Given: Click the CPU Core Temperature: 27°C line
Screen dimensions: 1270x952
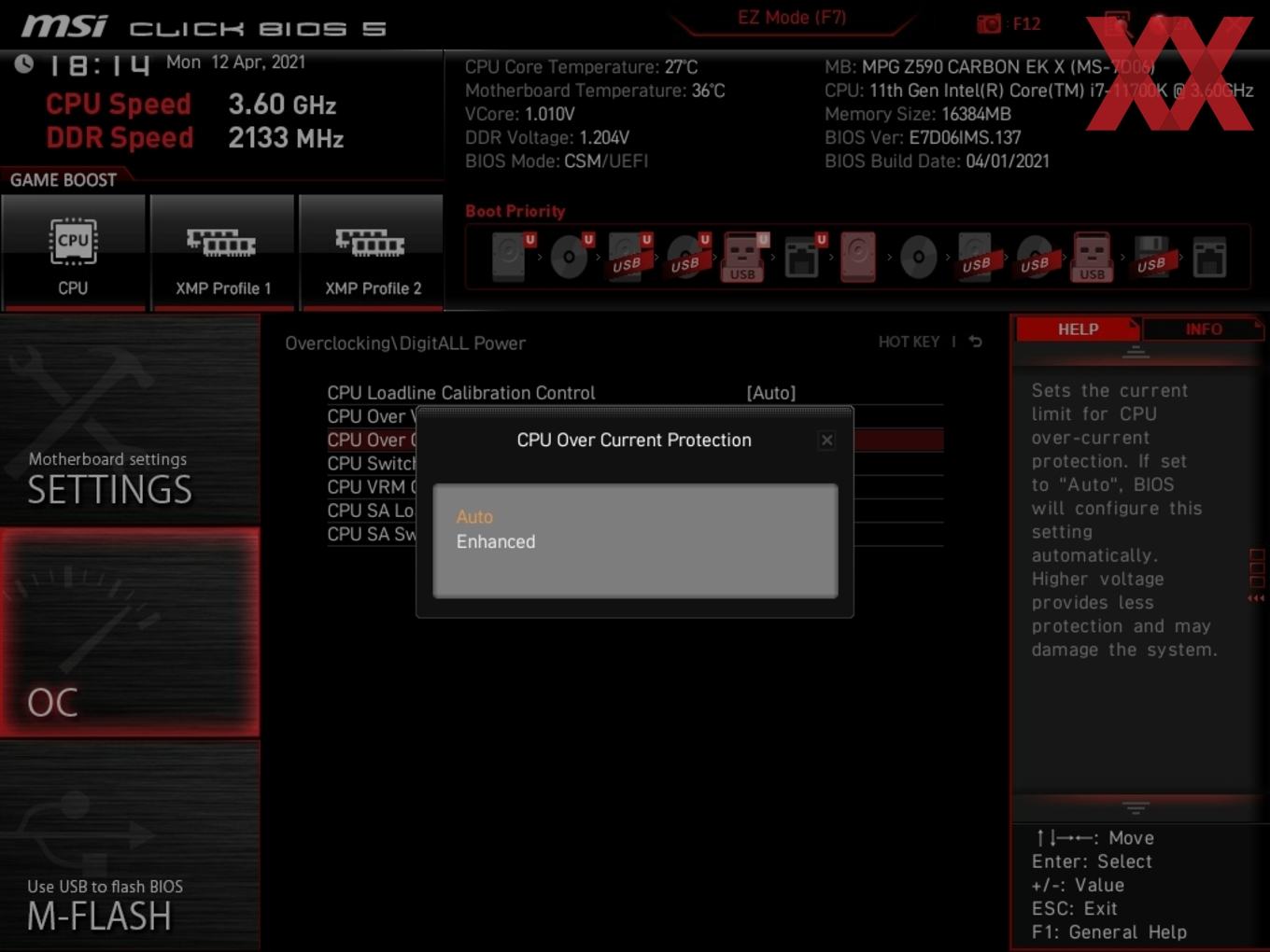Looking at the screenshot, I should 582,66.
